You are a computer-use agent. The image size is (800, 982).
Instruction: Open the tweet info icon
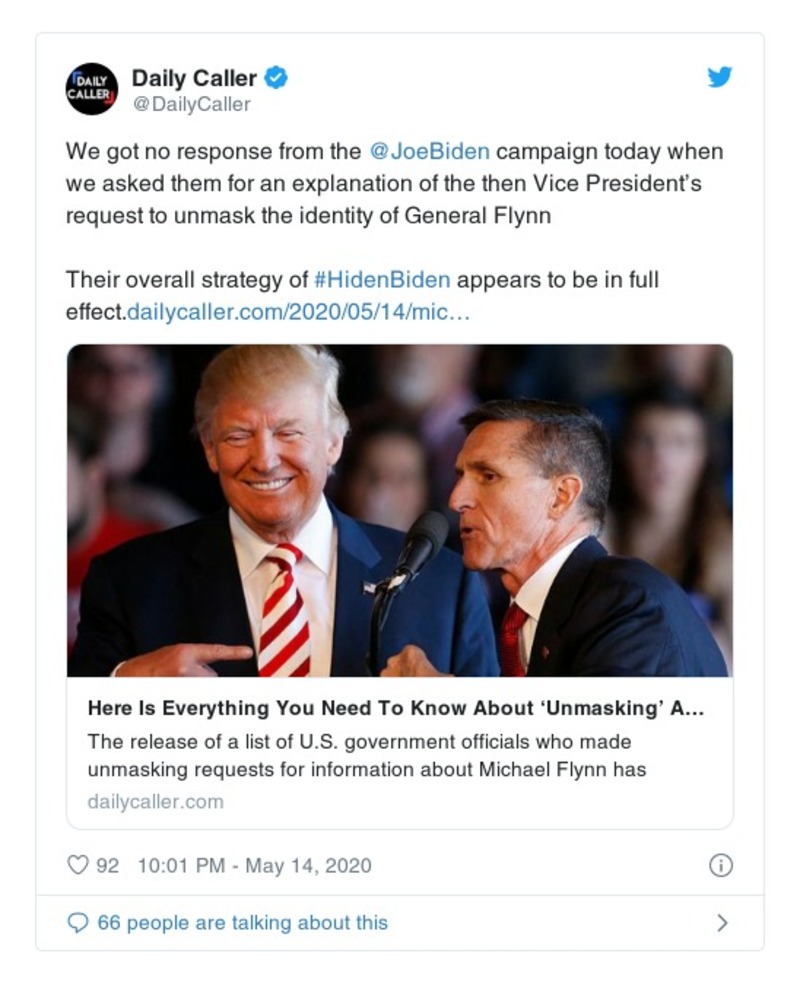click(723, 861)
